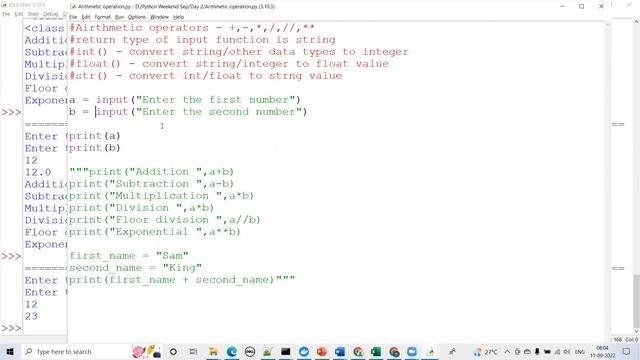Launch Microsoft Edge from taskbar
Viewport: 640px width, 360px height.
pos(231,351)
